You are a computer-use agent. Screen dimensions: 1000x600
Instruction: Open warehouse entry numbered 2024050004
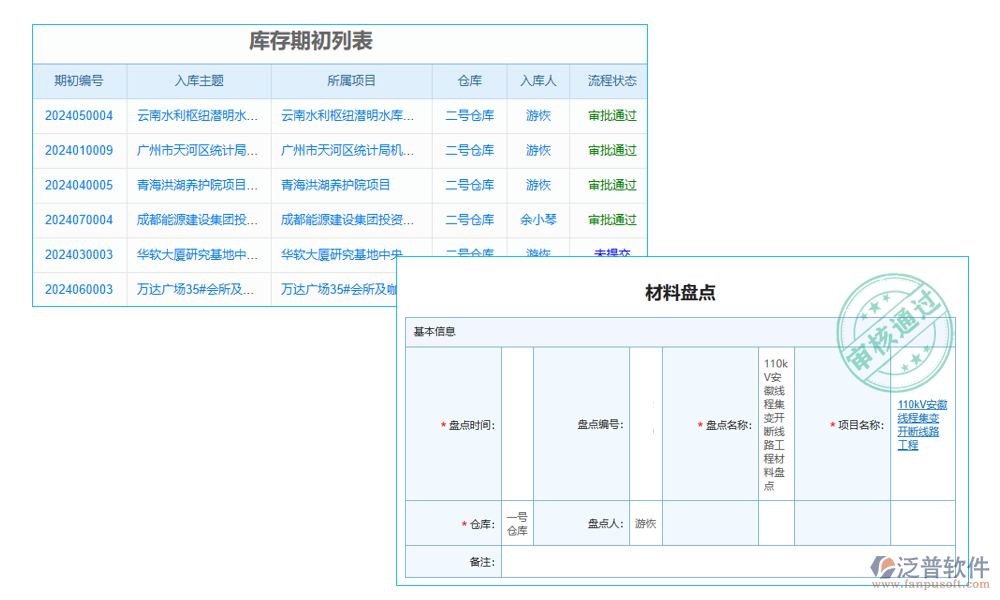coord(79,116)
